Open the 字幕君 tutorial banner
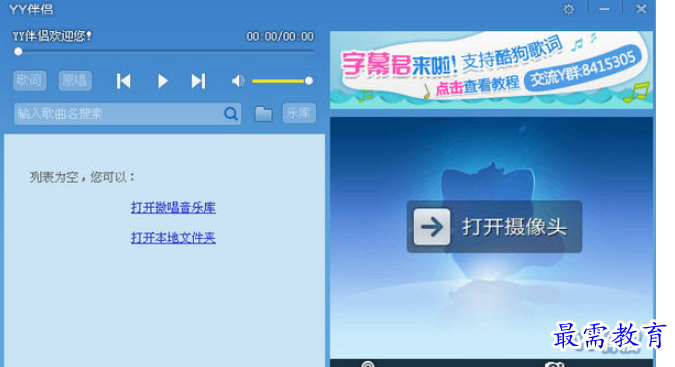 click(x=491, y=70)
